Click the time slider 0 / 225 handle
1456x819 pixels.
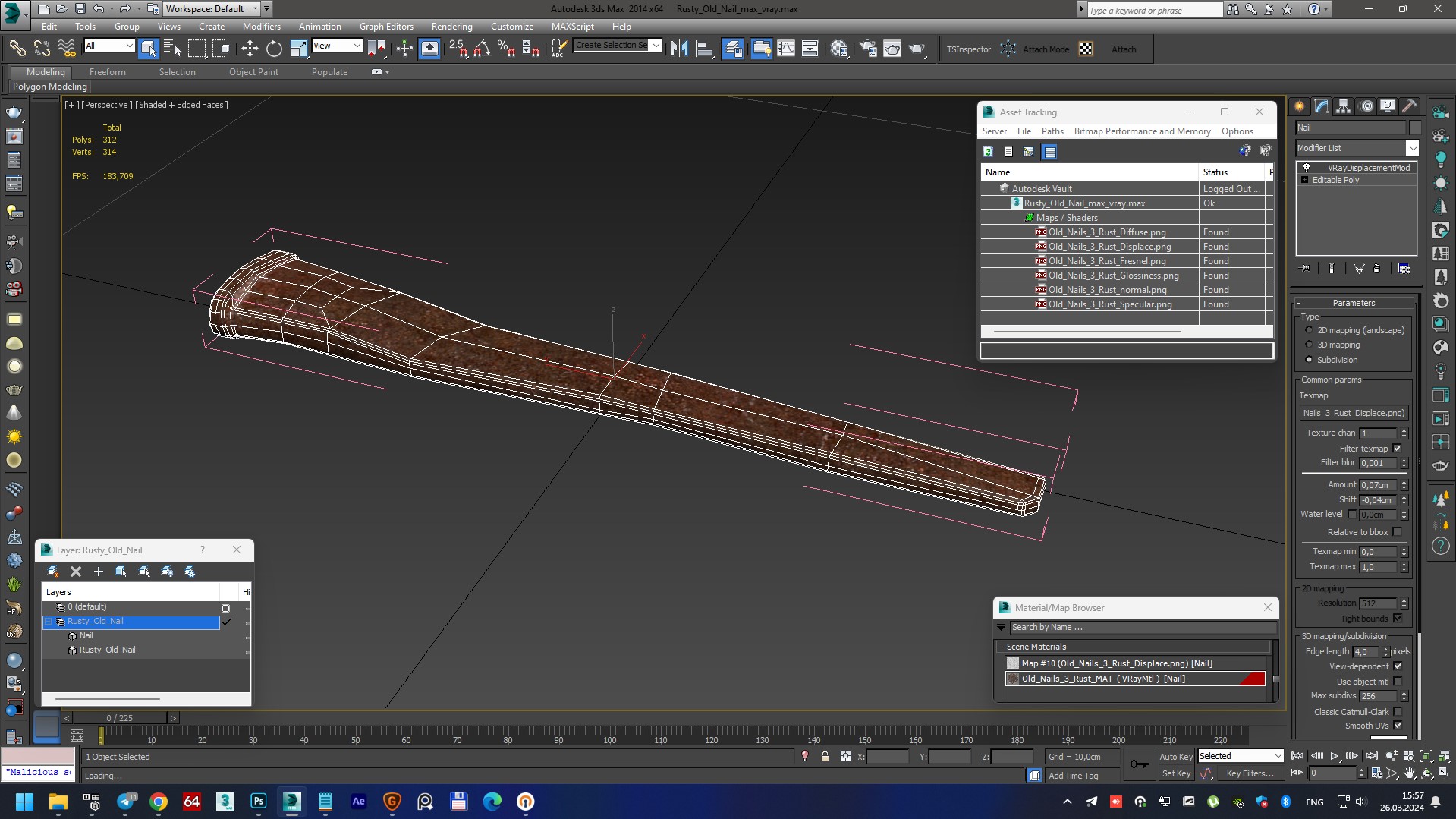pos(120,717)
